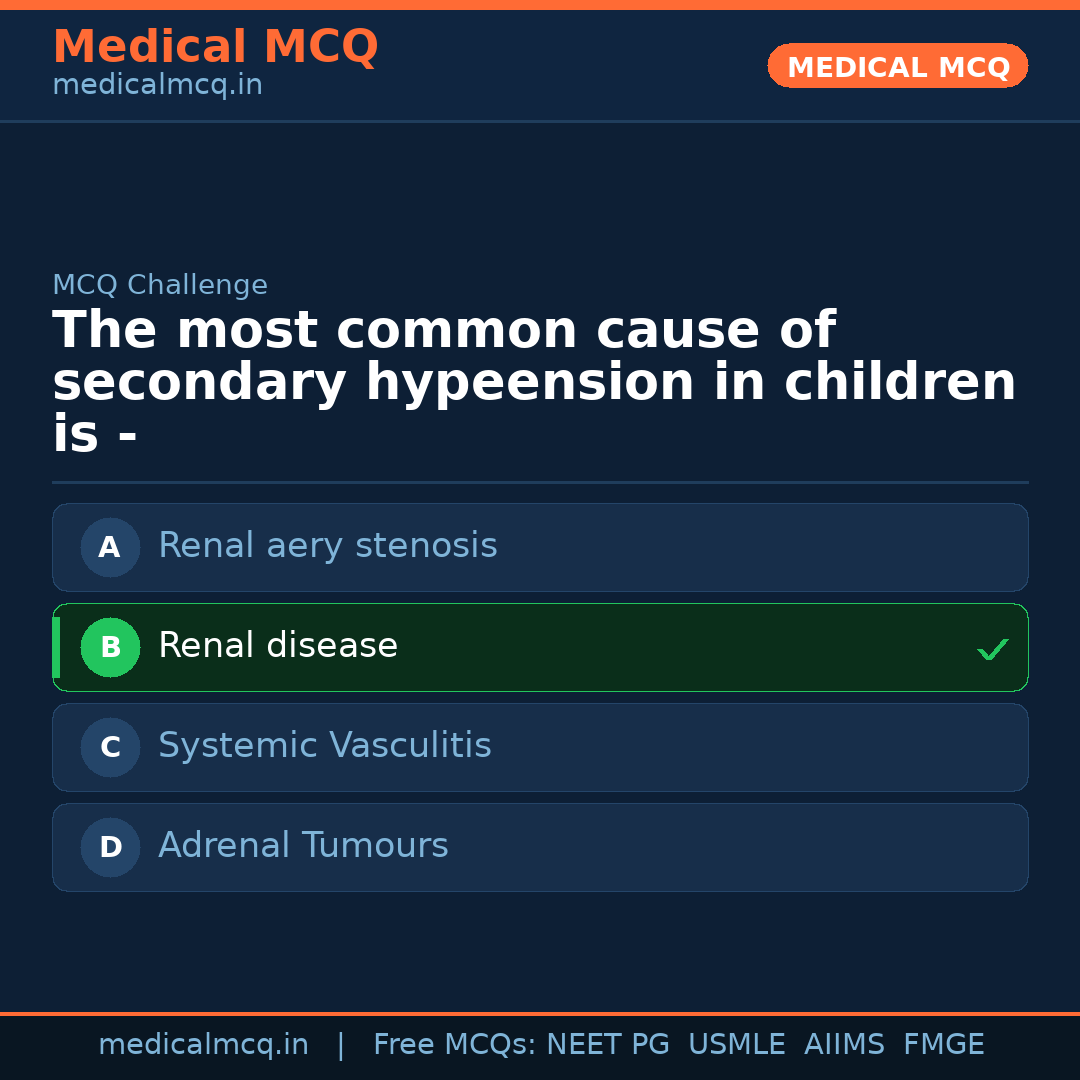Select the circular A badge icon

point(110,547)
